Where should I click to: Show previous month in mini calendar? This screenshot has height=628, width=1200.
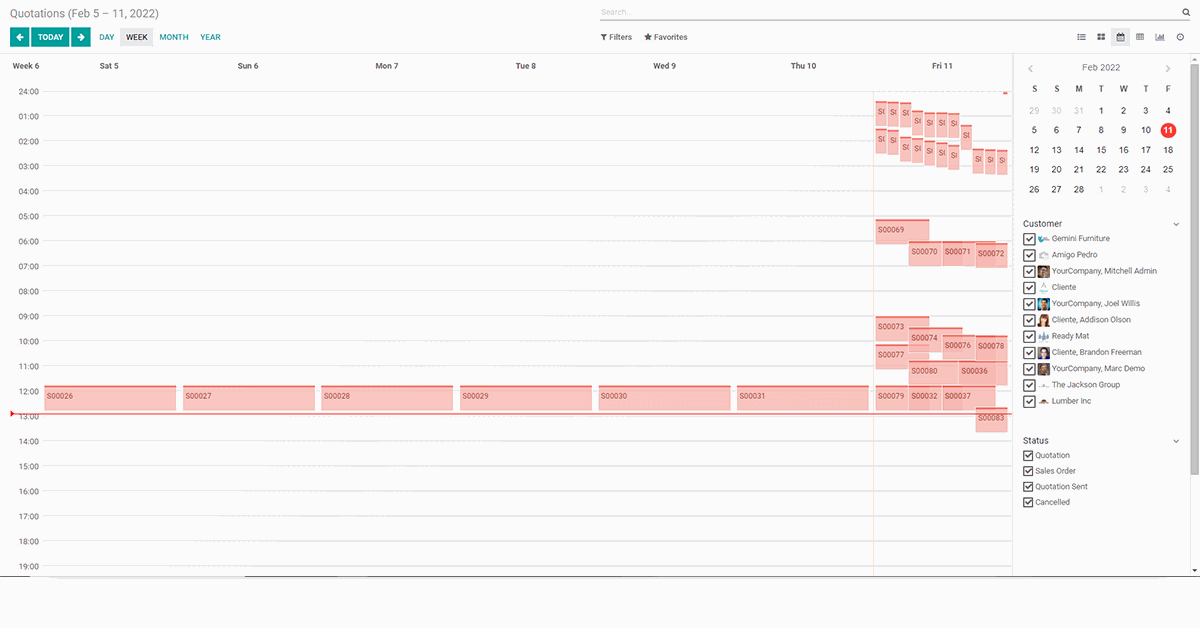[x=1032, y=68]
